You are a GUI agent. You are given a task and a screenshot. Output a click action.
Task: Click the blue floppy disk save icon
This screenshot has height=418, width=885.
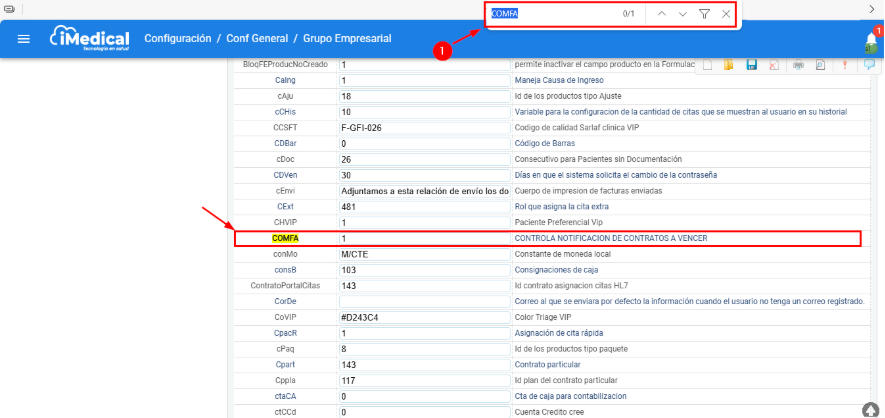click(752, 65)
